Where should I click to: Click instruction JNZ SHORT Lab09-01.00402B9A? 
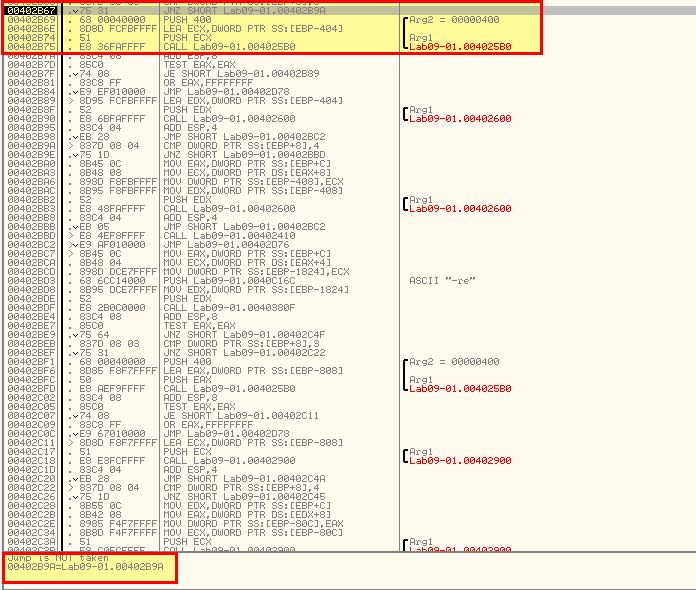(x=244, y=10)
